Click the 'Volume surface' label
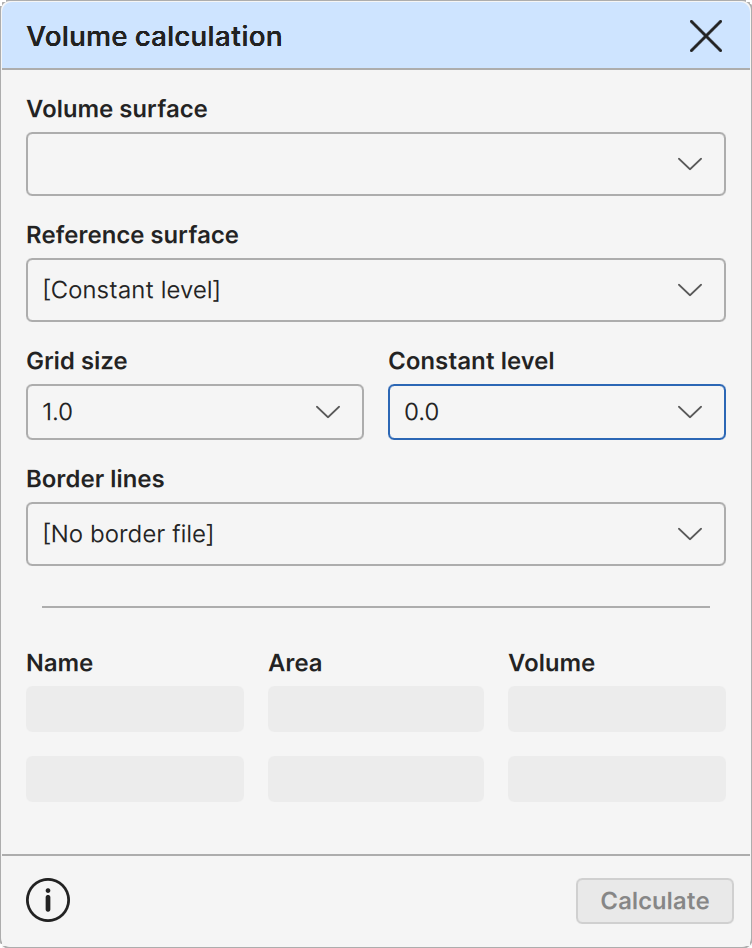 tap(117, 109)
